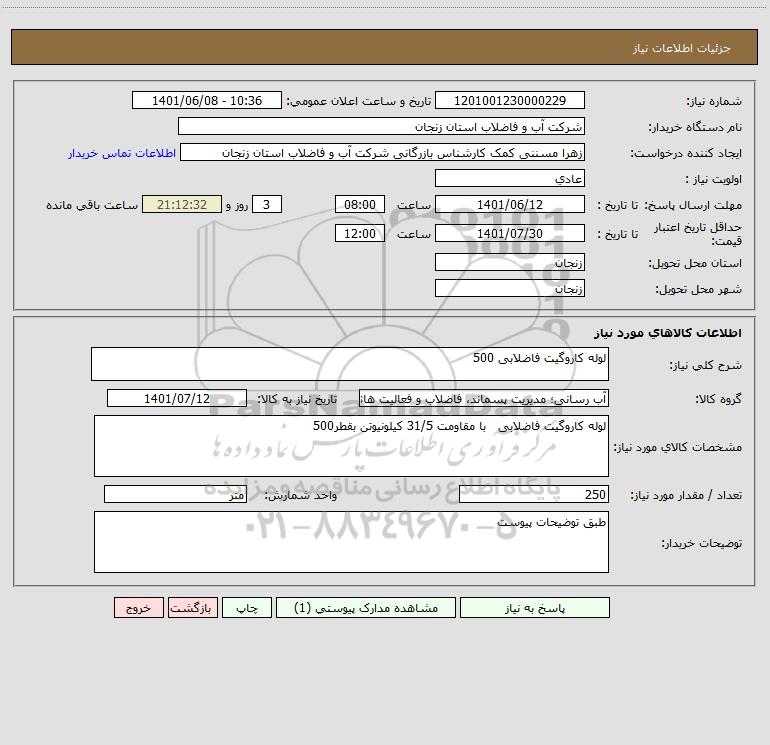Click label 'حداقل تاریخ اعتبار قیمت'

pyautogui.click(x=698, y=234)
